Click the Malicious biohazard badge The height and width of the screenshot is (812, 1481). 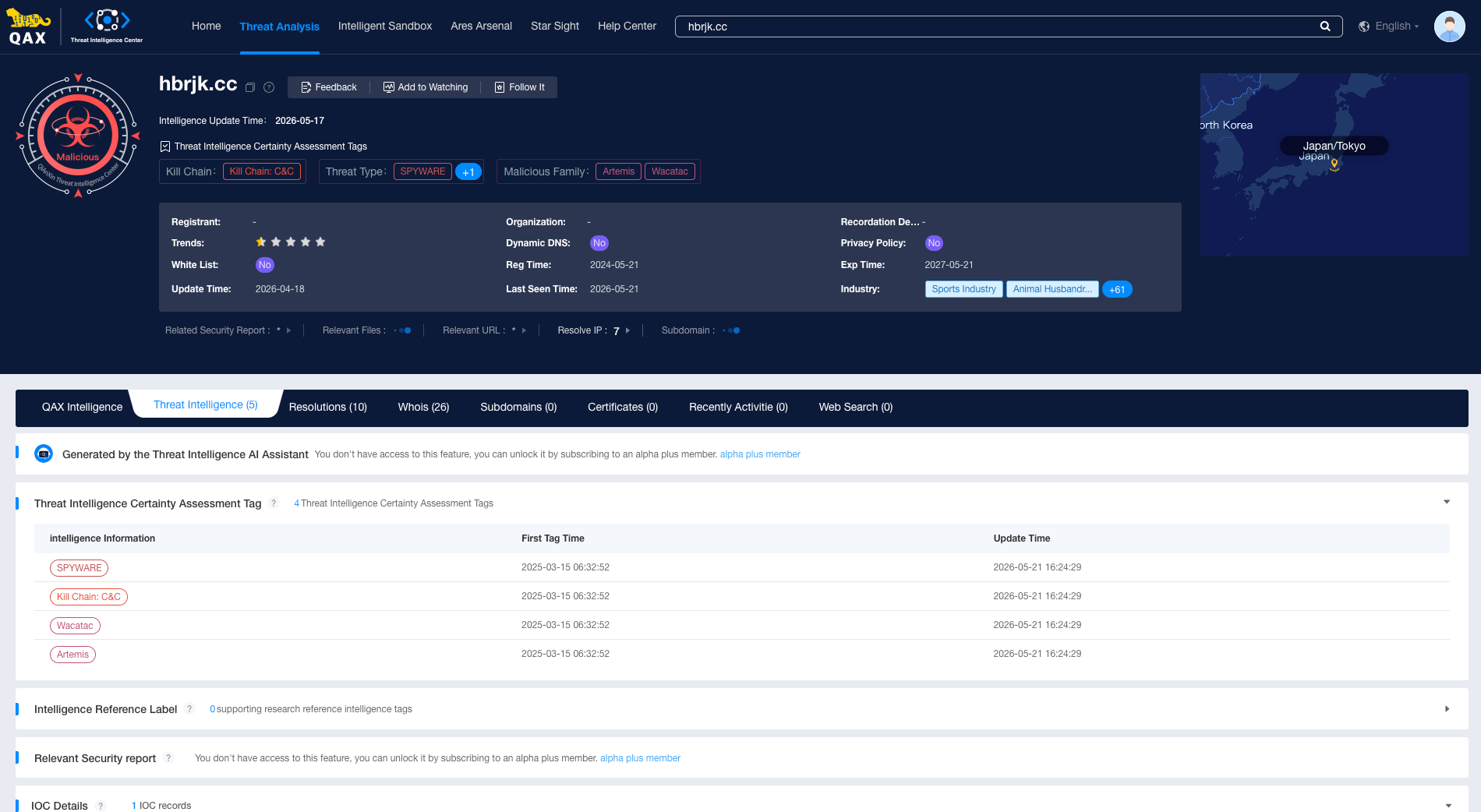point(78,136)
